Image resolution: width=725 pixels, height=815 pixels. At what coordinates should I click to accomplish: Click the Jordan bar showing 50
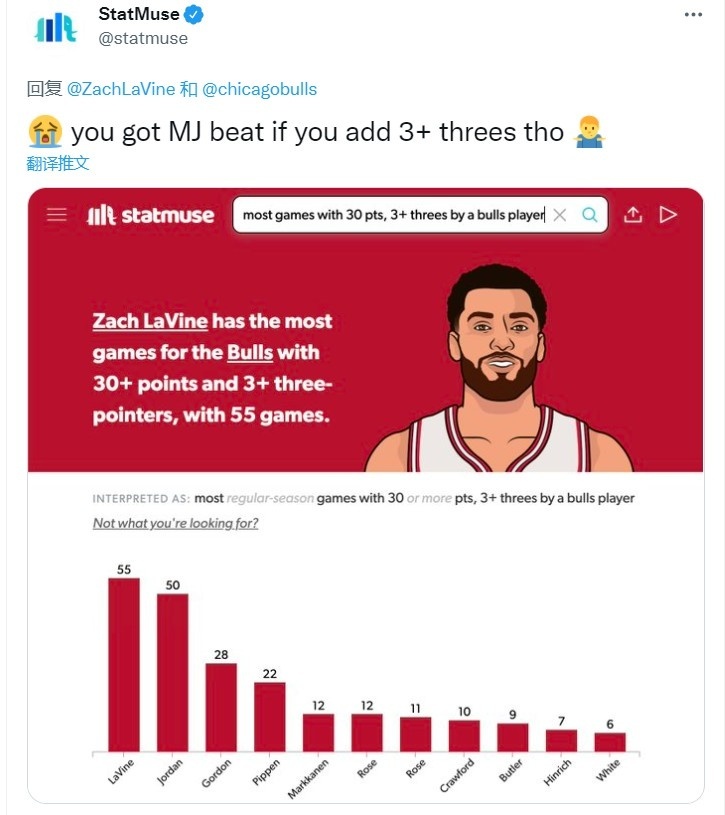point(173,672)
